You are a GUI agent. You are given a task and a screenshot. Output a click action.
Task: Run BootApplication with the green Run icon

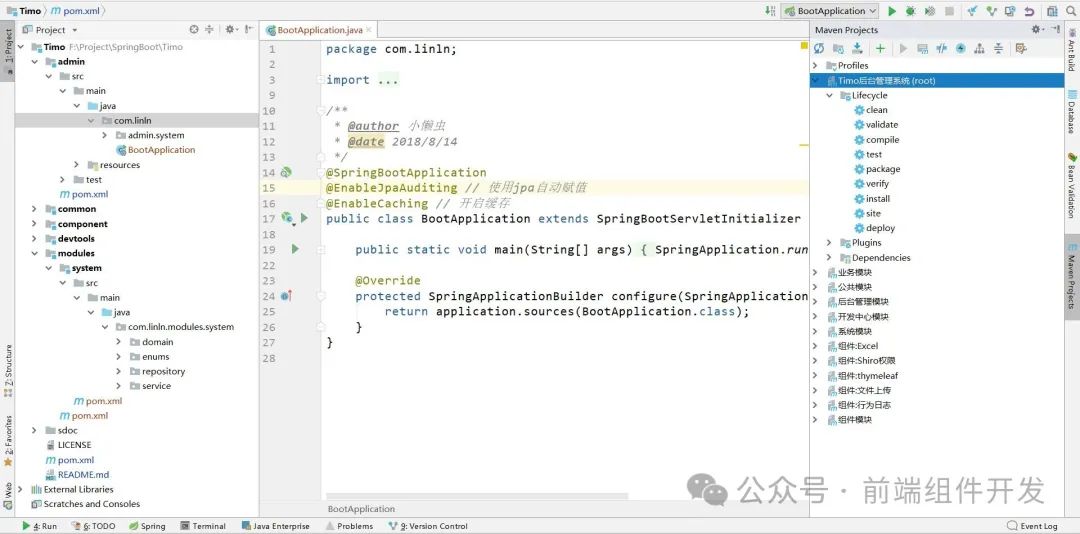[x=892, y=11]
